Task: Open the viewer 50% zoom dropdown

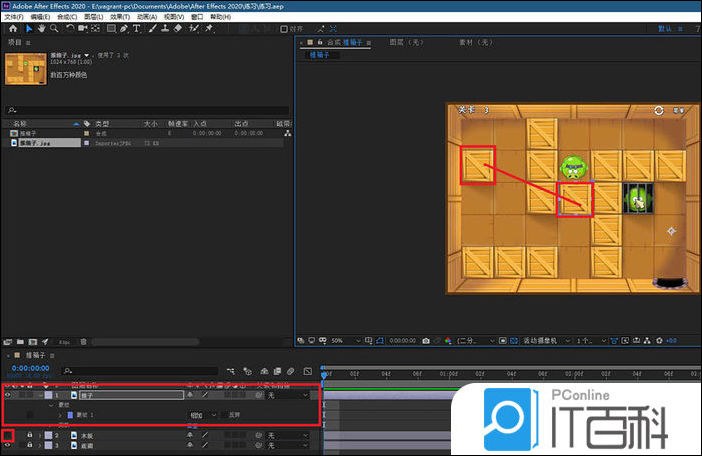Action: coord(342,340)
